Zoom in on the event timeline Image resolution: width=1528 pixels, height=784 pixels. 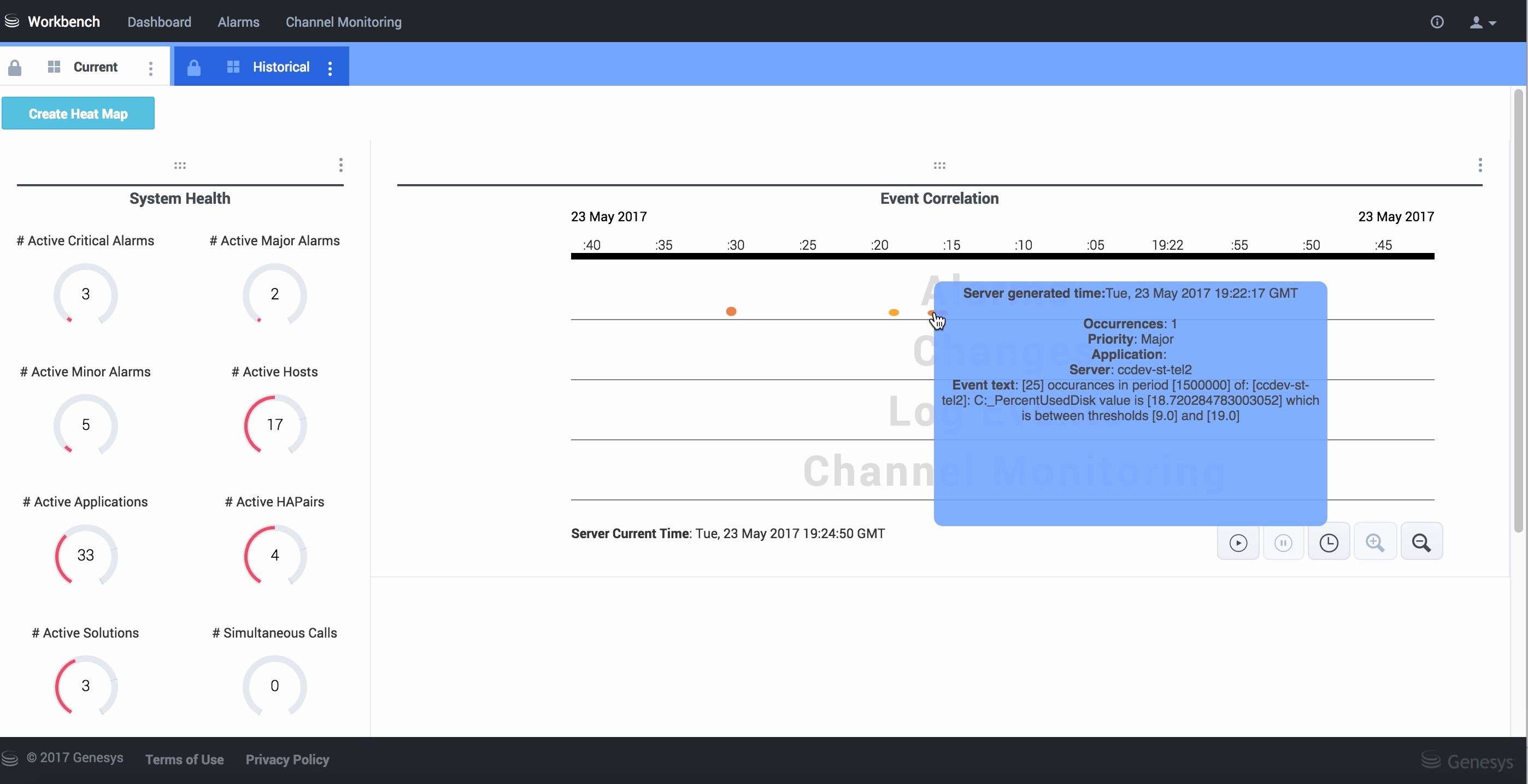pos(1374,543)
